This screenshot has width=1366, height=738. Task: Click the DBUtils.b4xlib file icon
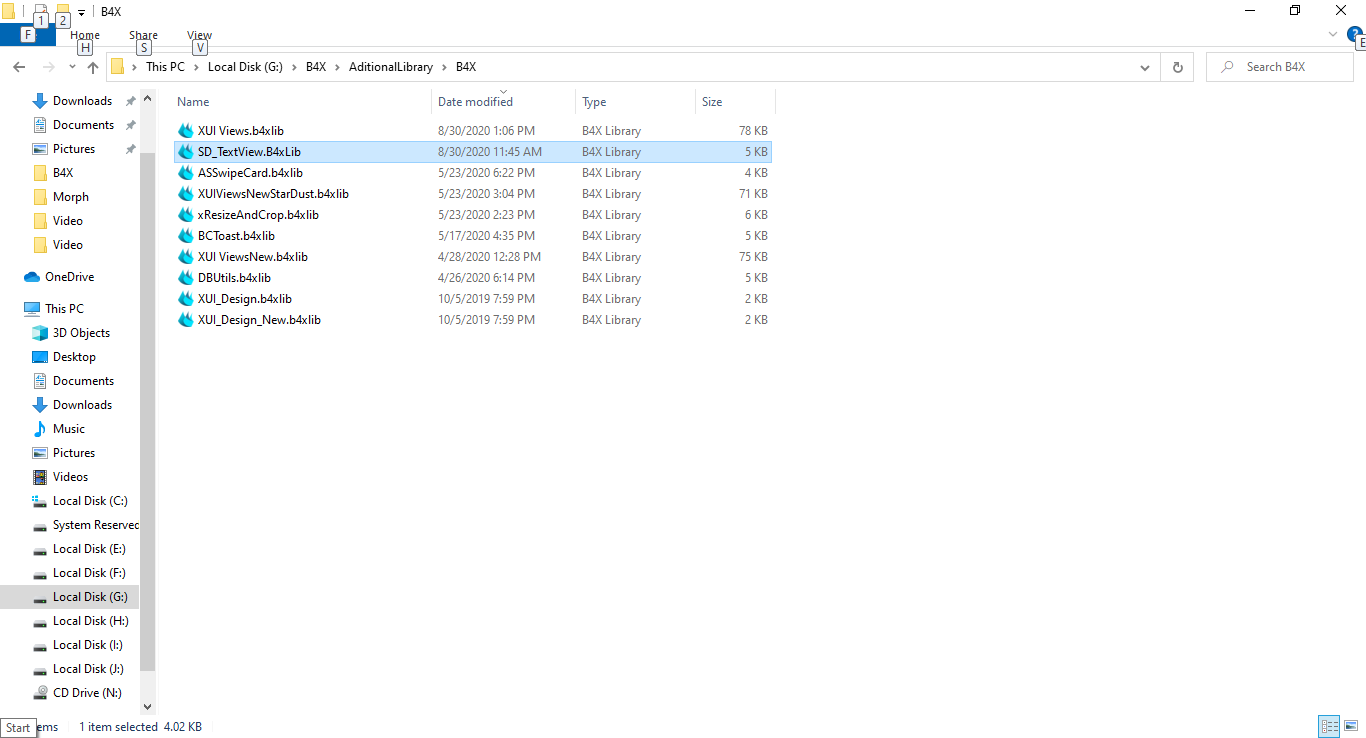185,278
